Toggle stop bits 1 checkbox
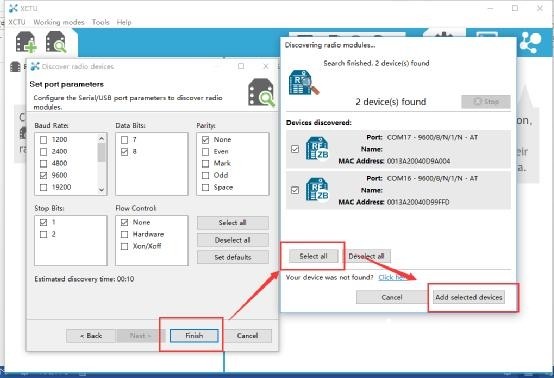554x378 pixels. pyautogui.click(x=43, y=222)
